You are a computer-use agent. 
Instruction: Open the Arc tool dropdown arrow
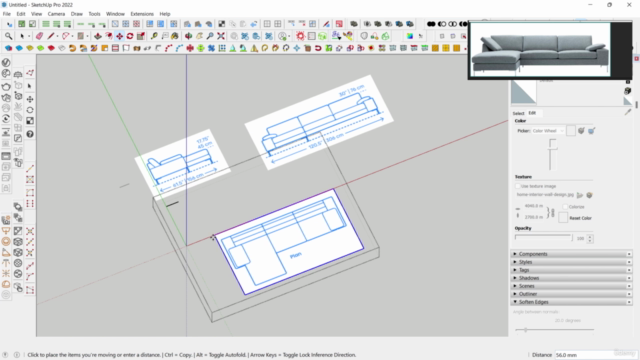point(72,36)
